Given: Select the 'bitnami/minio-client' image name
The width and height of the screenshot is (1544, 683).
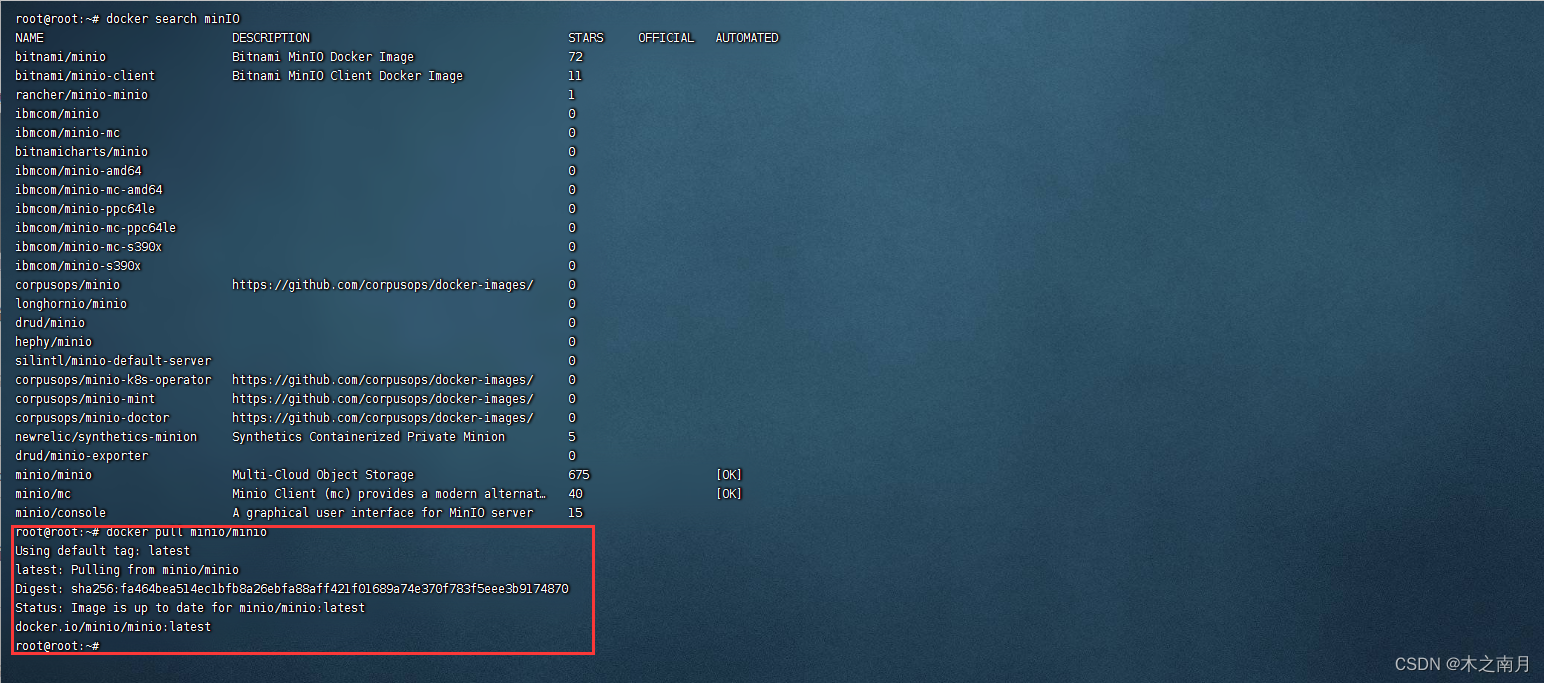Looking at the screenshot, I should (x=85, y=76).
